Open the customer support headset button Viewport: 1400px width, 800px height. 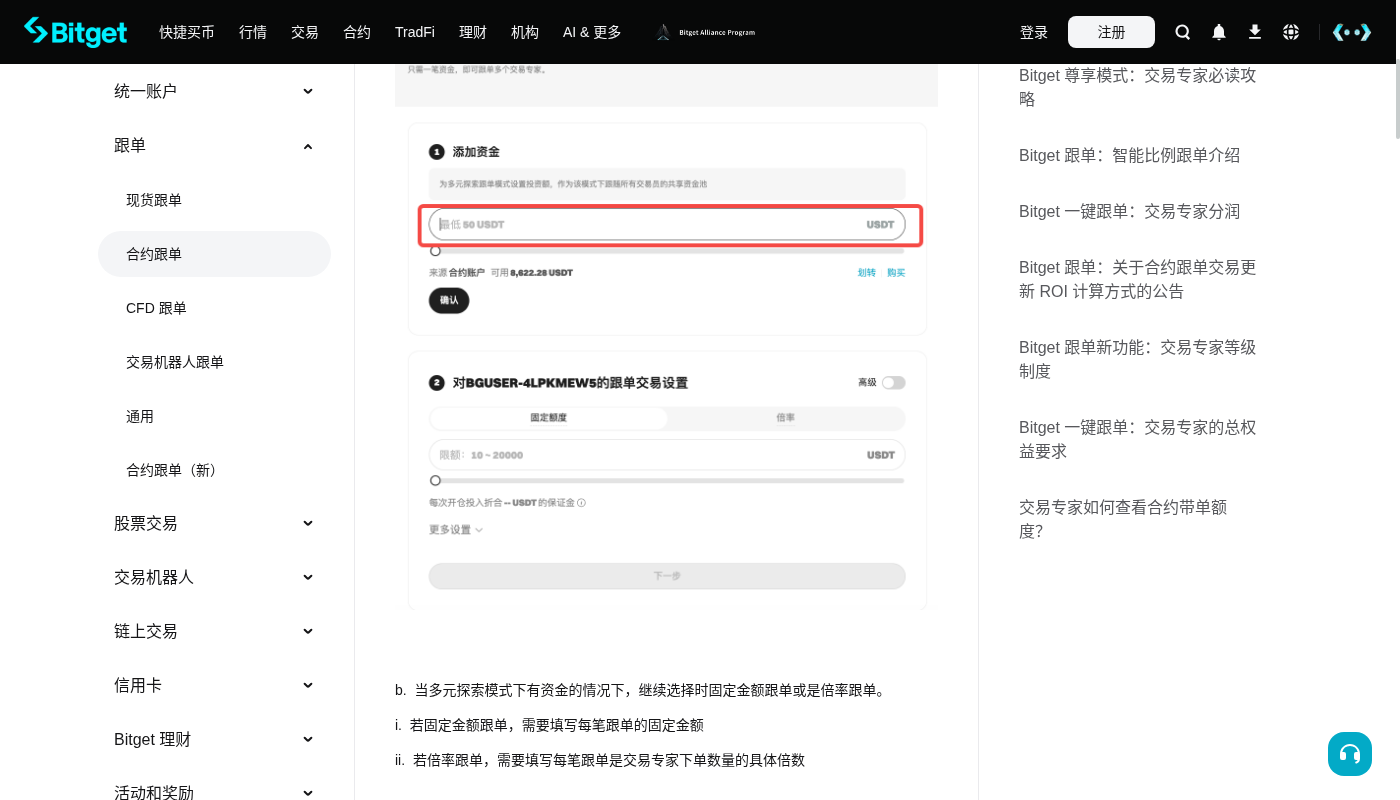coord(1350,754)
